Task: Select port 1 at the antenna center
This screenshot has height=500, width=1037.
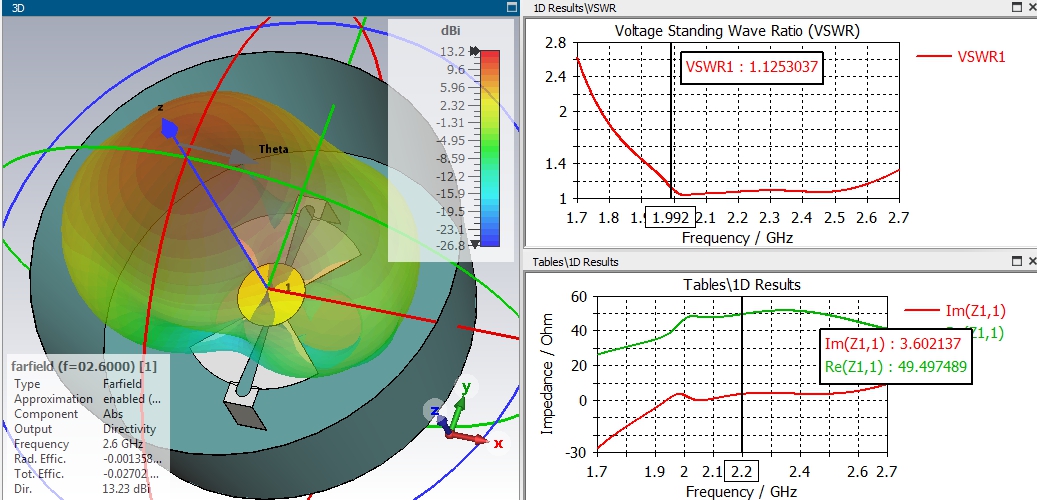Action: coord(288,287)
